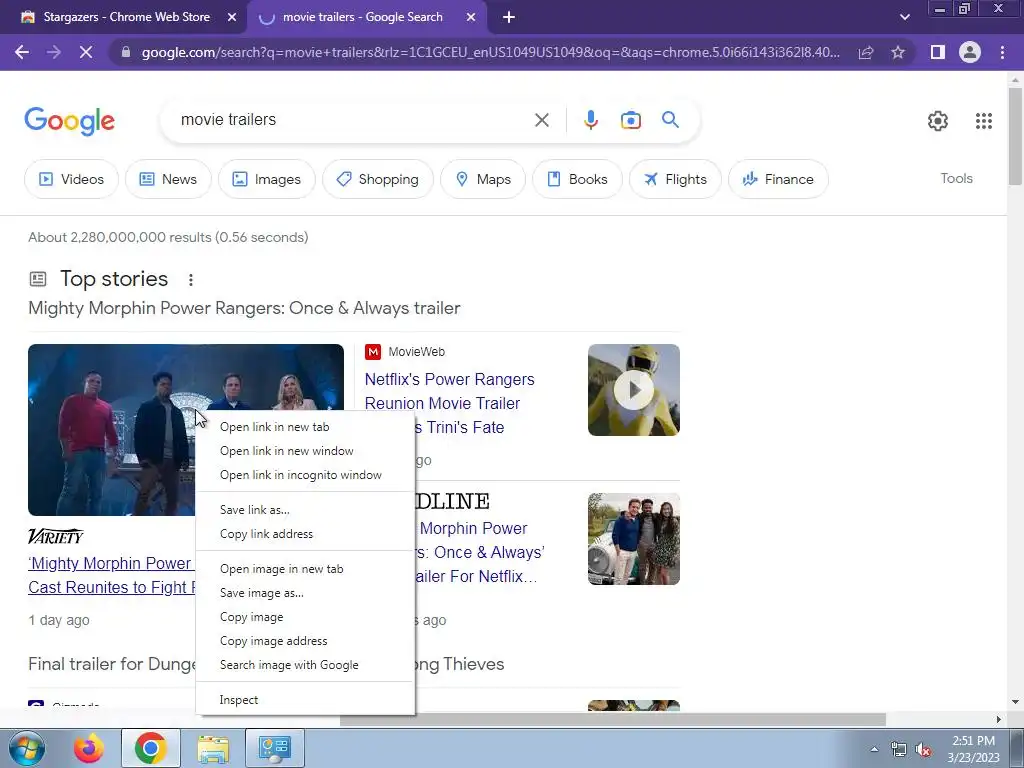This screenshot has height=768, width=1024.
Task: Open the tab search dropdown arrow
Action: pos(904,18)
